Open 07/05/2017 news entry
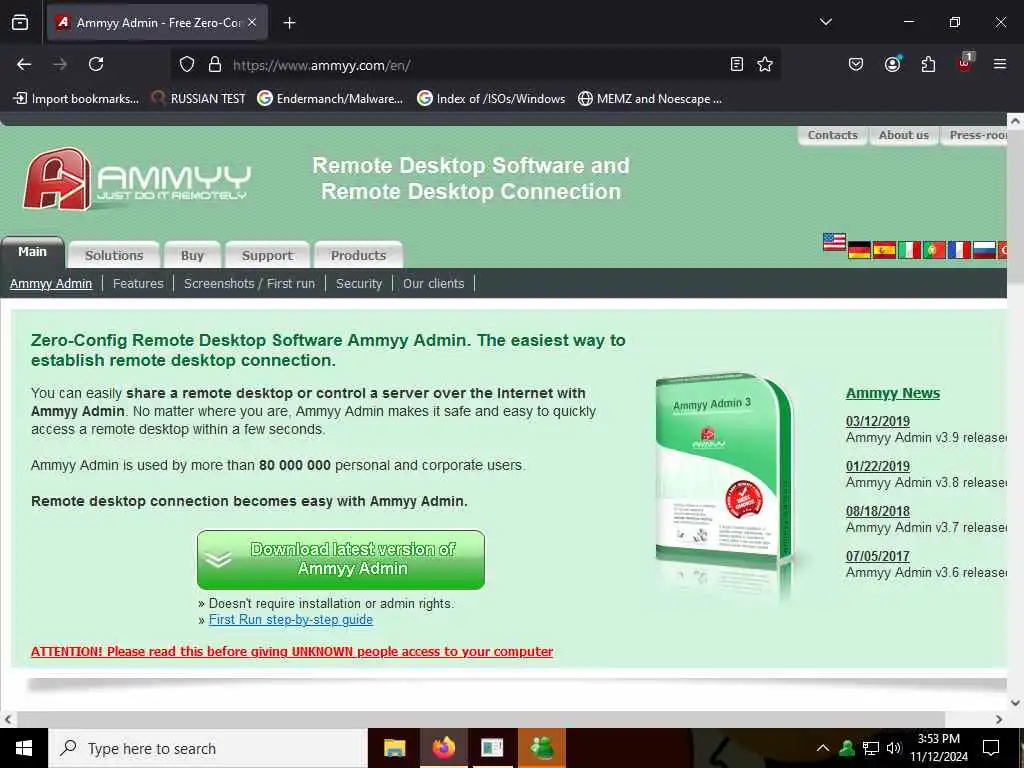Image resolution: width=1024 pixels, height=768 pixels. (878, 556)
